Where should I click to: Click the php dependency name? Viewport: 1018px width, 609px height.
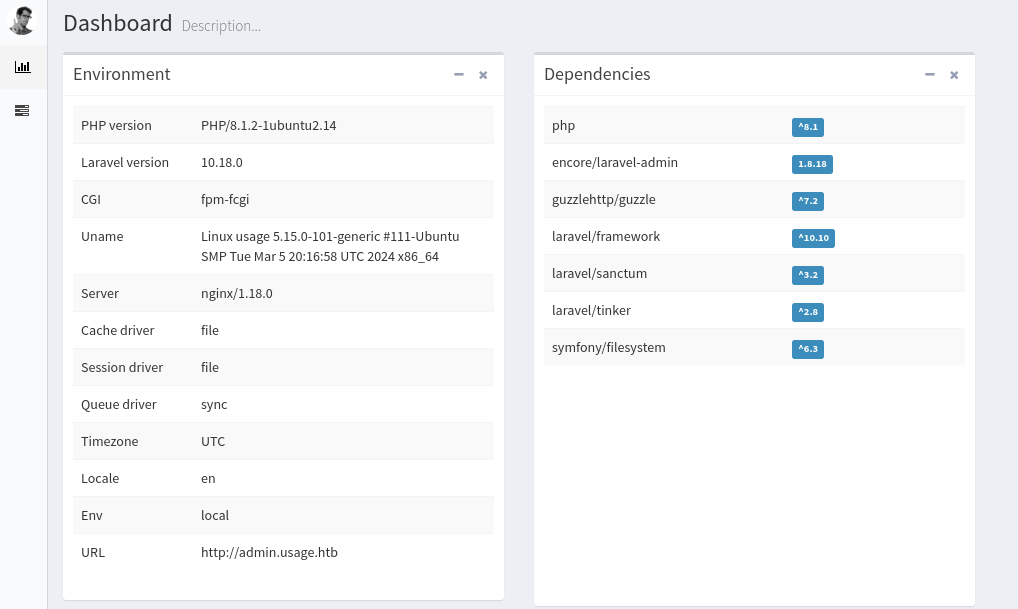pyautogui.click(x=564, y=126)
